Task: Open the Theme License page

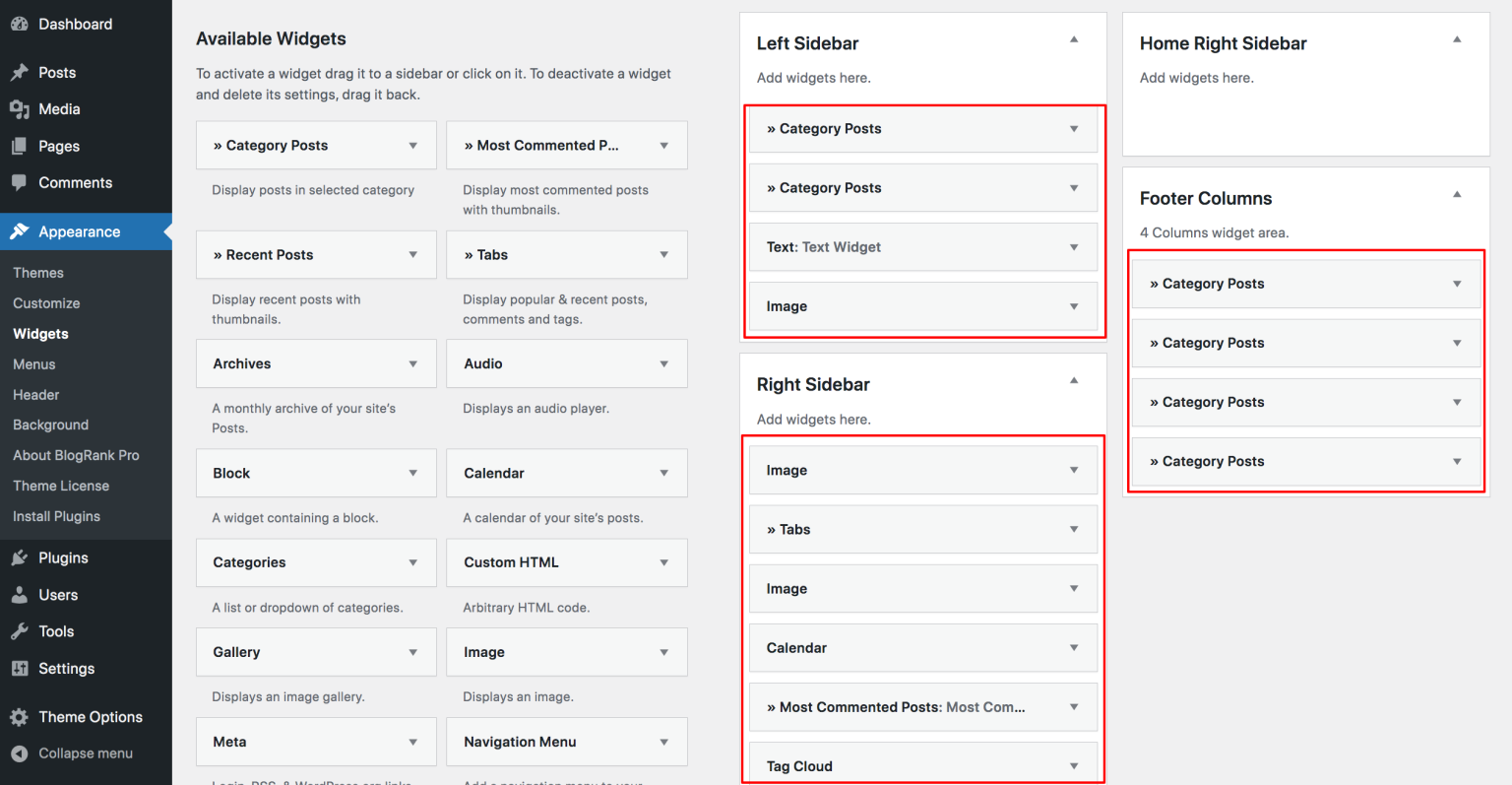Action: (x=61, y=487)
